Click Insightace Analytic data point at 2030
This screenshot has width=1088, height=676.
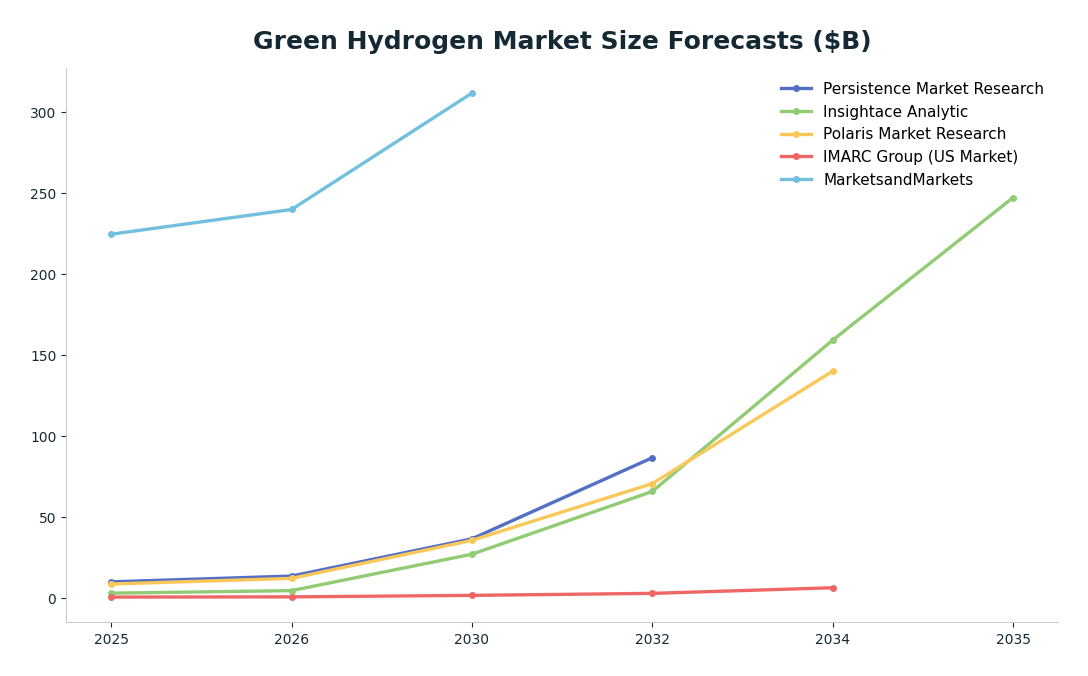tap(472, 554)
